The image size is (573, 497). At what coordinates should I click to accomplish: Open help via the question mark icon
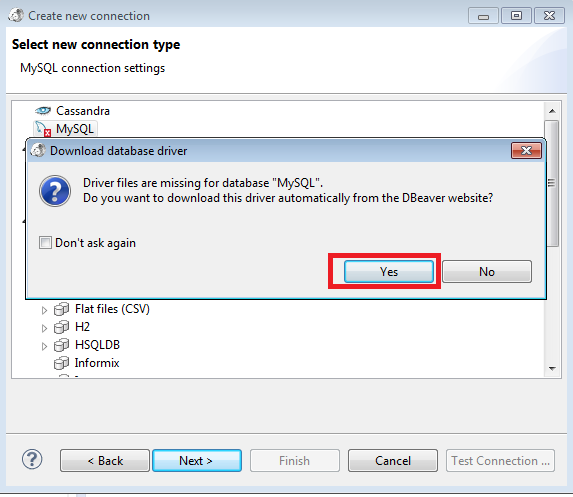click(x=32, y=459)
